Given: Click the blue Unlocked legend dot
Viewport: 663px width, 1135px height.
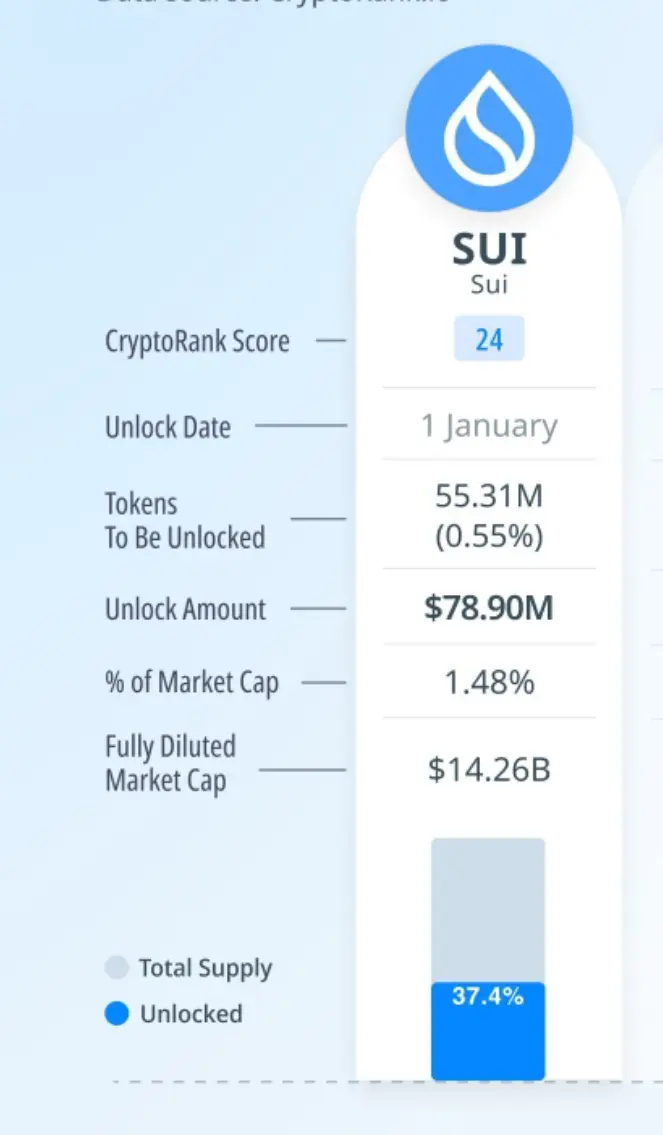Looking at the screenshot, I should point(117,1013).
